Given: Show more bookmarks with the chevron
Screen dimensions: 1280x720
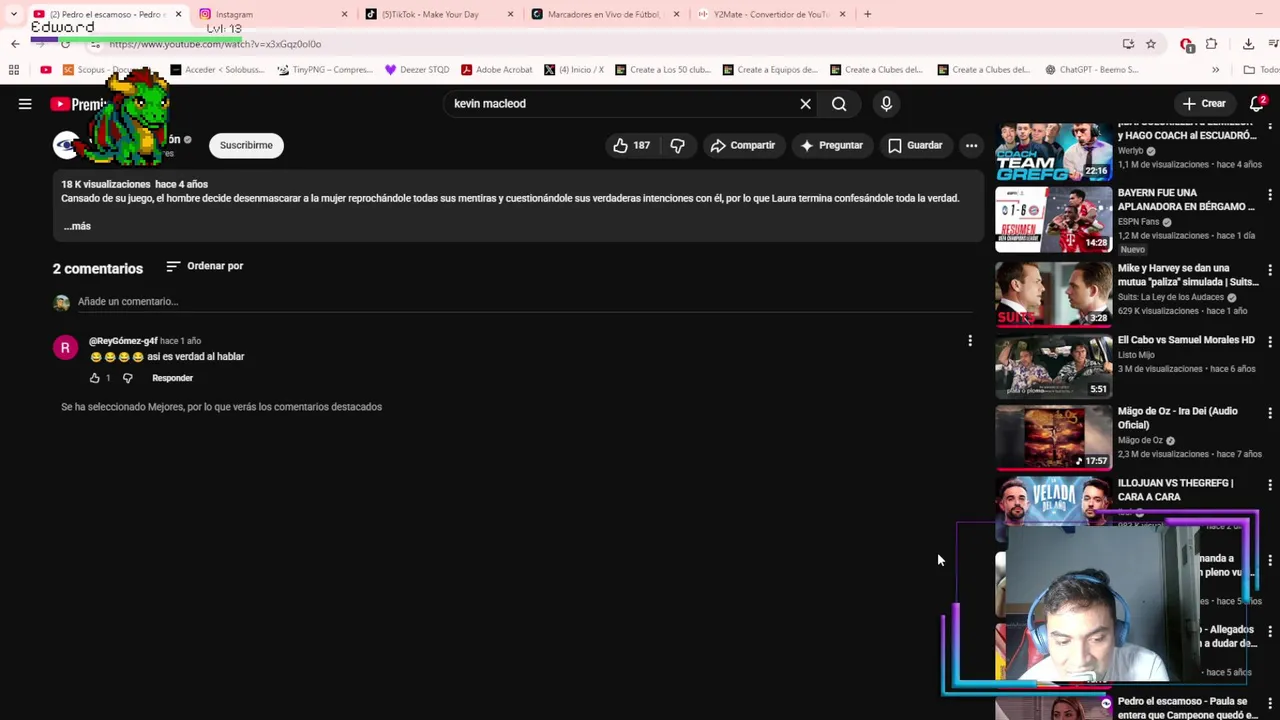Looking at the screenshot, I should pyautogui.click(x=1215, y=70).
